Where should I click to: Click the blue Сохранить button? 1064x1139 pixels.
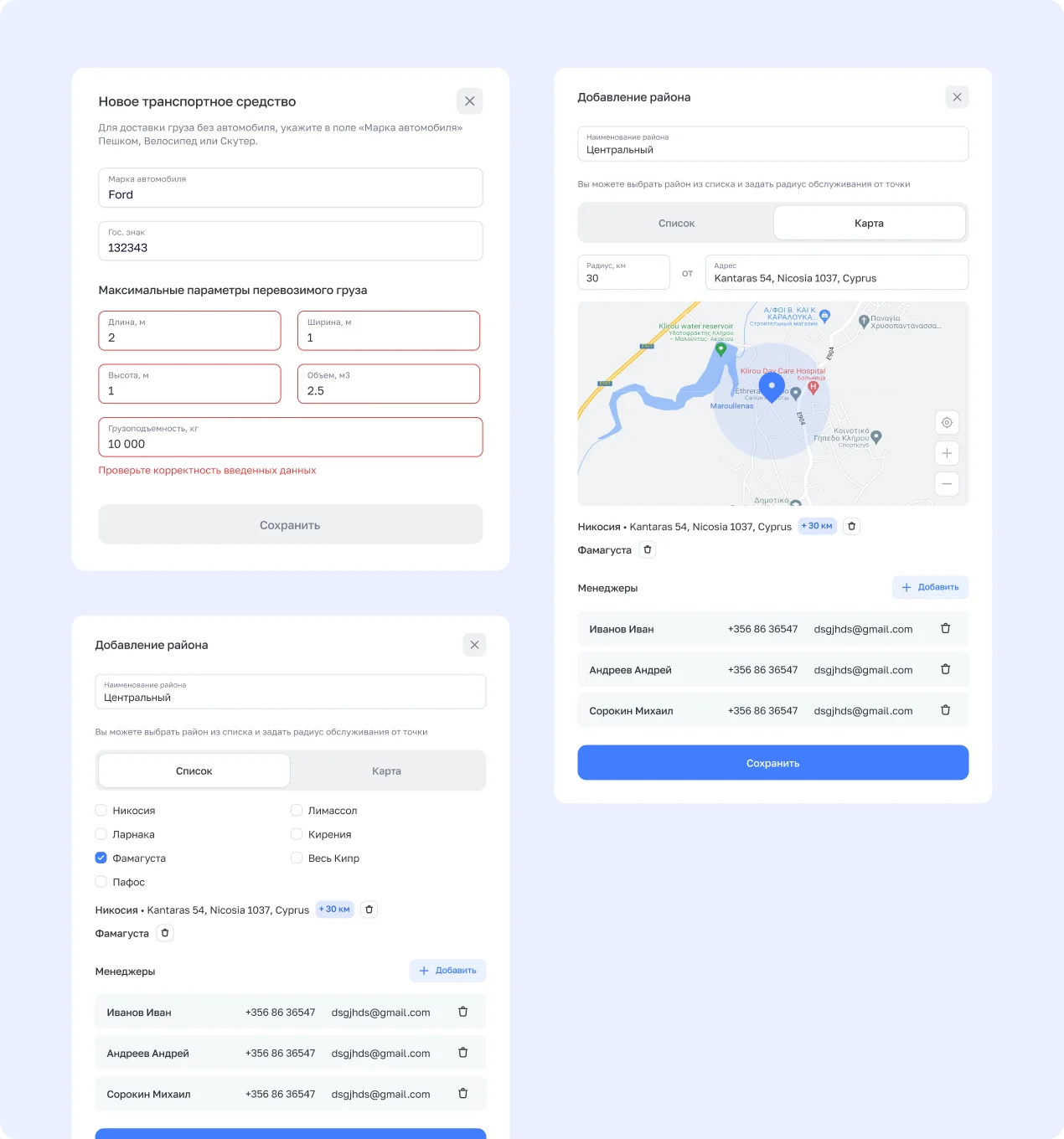coord(772,763)
